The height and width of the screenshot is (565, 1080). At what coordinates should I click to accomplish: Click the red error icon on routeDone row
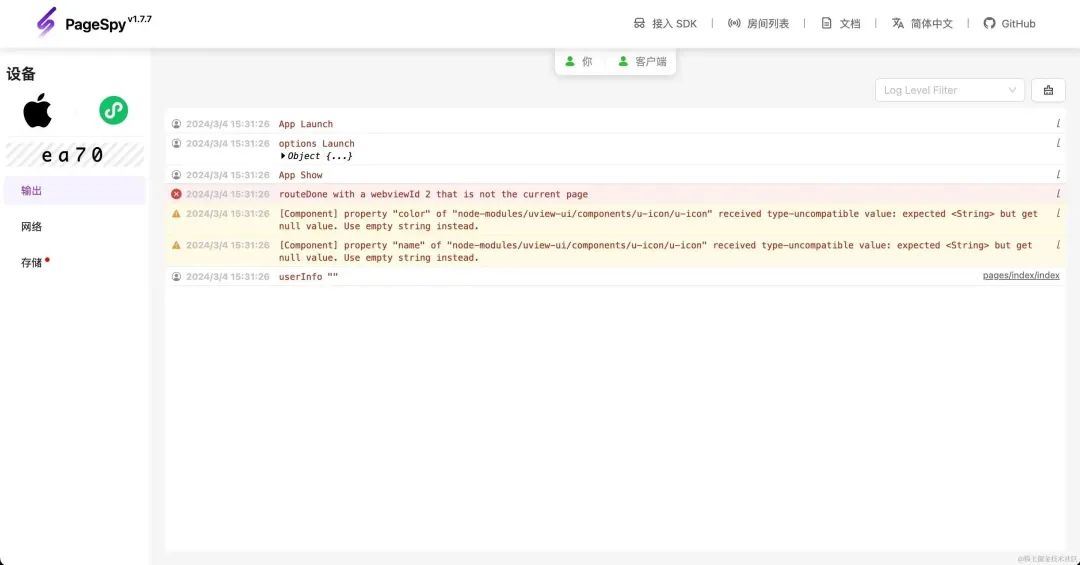point(176,194)
